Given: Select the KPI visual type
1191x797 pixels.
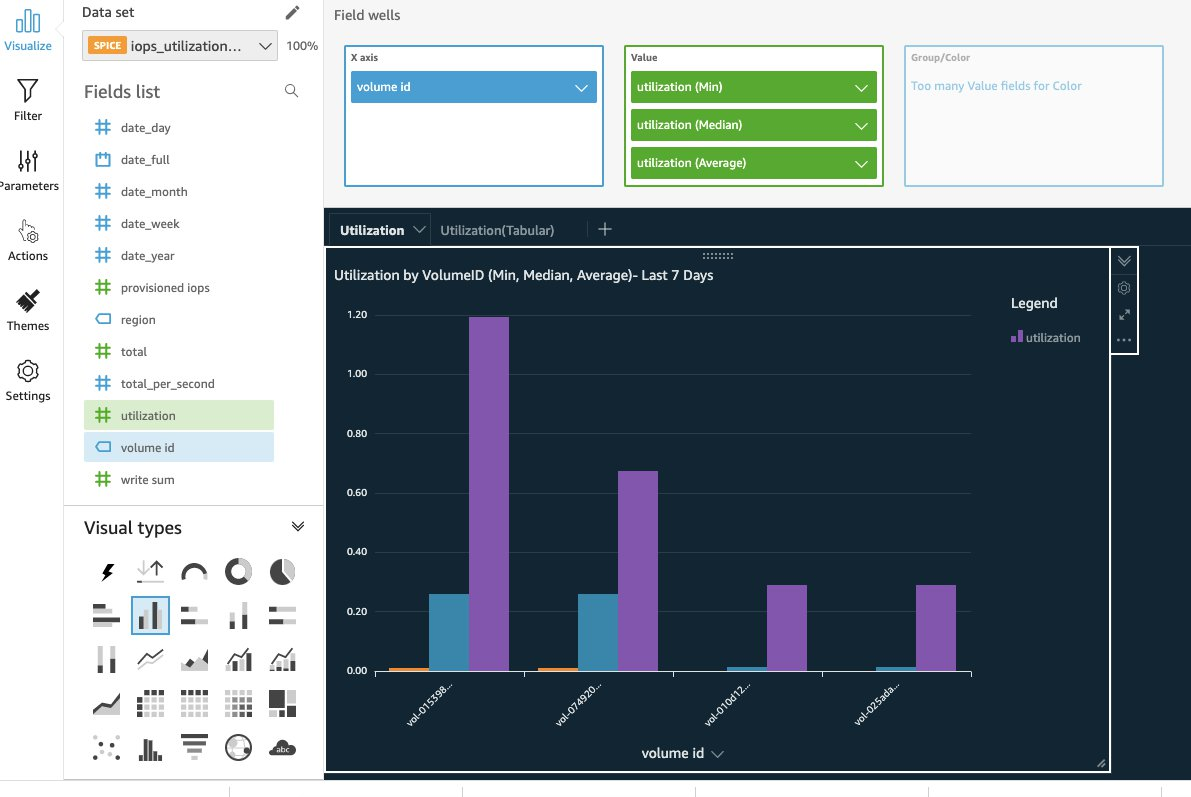Looking at the screenshot, I should tap(150, 570).
